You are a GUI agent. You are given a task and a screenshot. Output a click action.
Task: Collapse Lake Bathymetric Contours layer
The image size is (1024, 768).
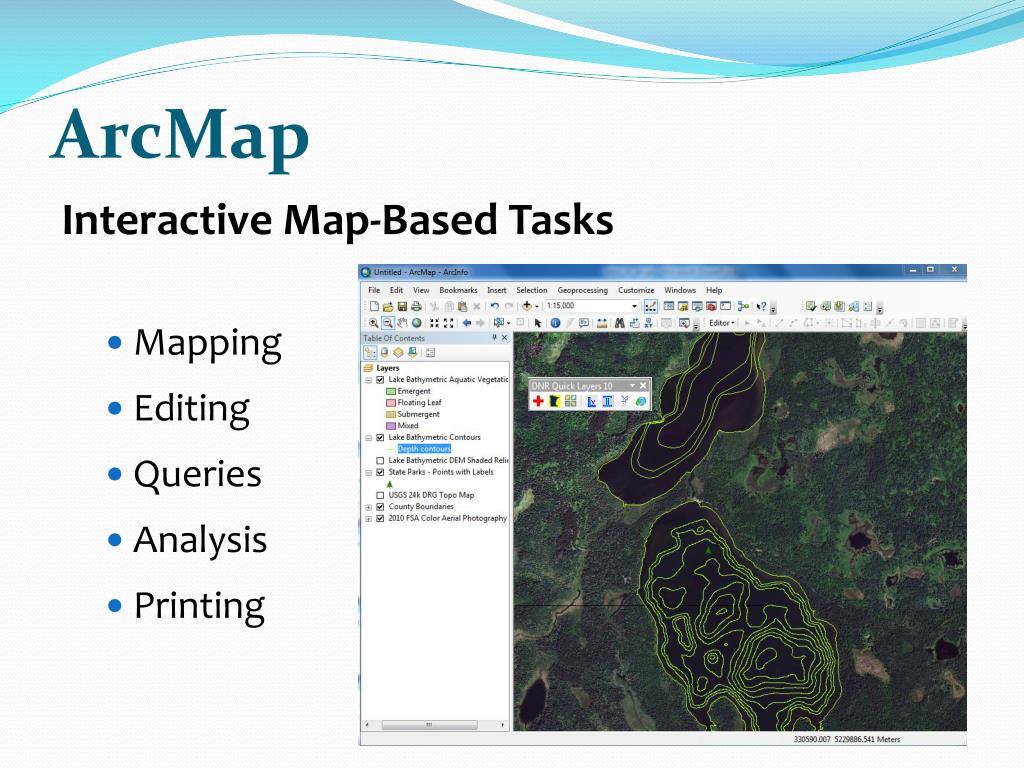tap(368, 438)
